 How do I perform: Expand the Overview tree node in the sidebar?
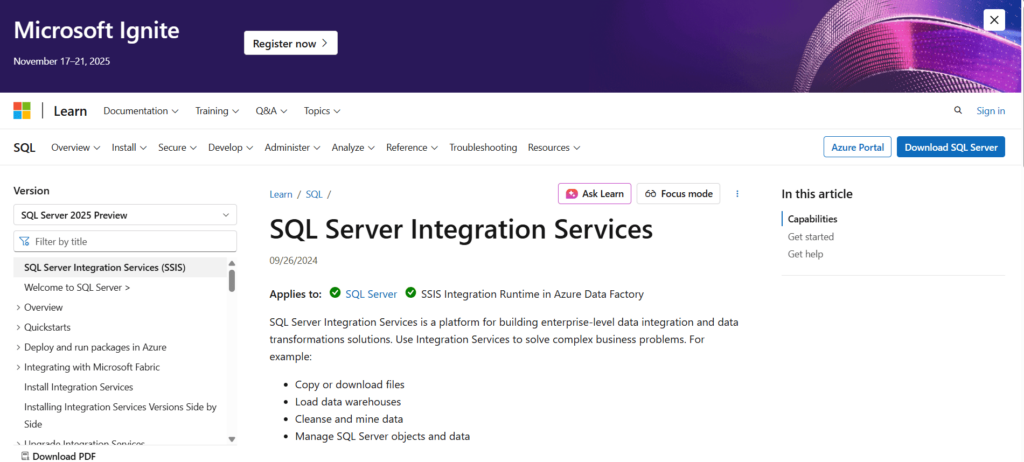coord(19,307)
